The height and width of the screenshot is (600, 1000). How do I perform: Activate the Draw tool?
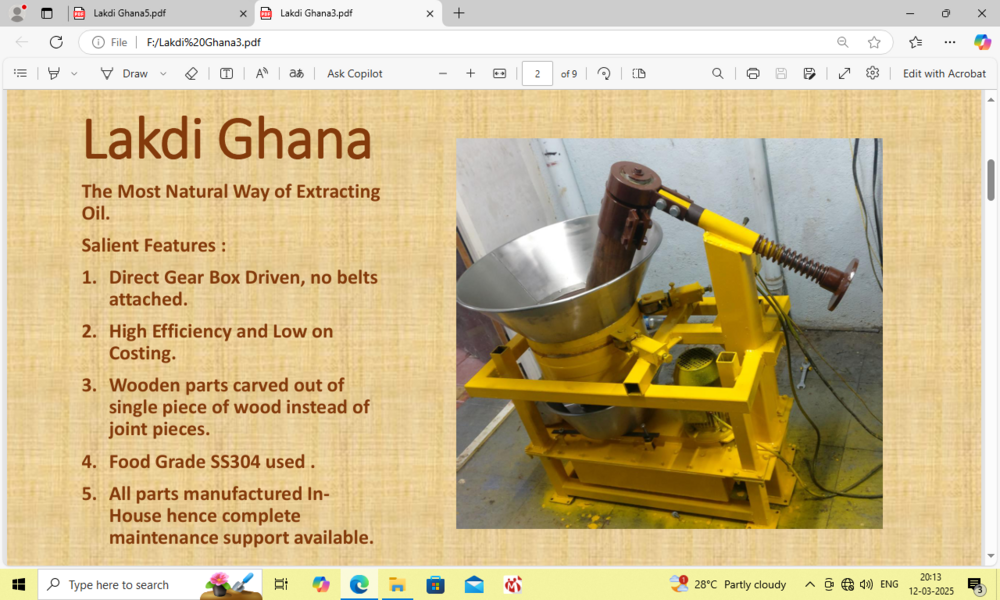click(124, 73)
